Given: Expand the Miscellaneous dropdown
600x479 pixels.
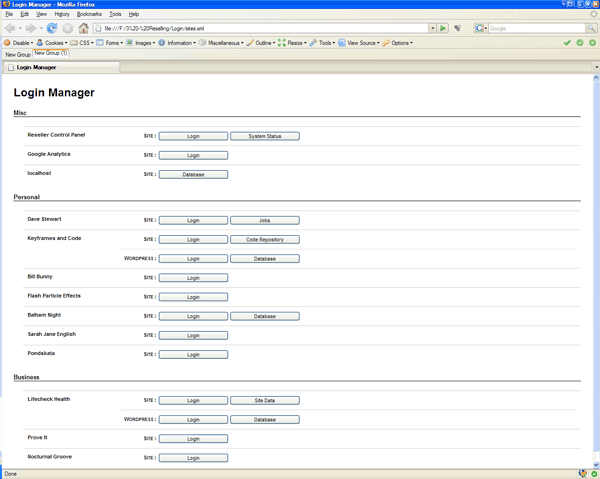Looking at the screenshot, I should click(224, 43).
